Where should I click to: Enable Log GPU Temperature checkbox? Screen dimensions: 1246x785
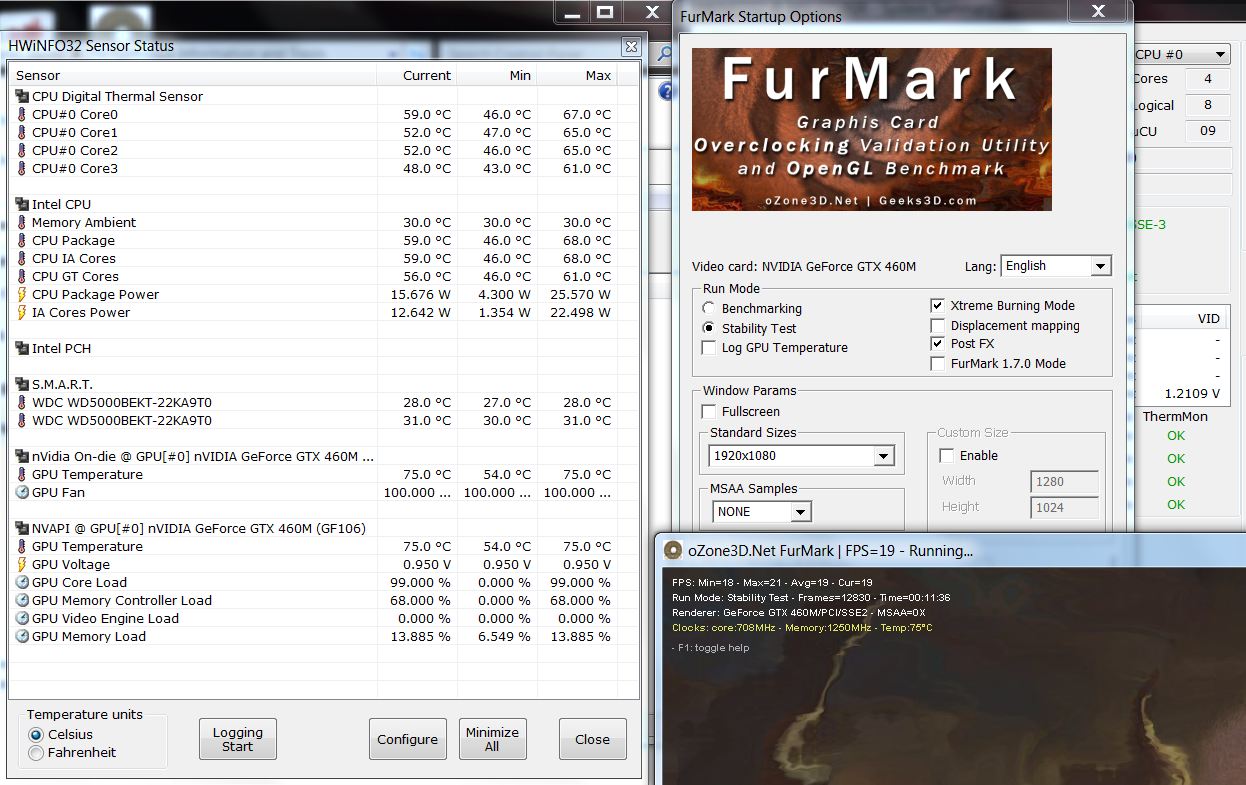(709, 348)
